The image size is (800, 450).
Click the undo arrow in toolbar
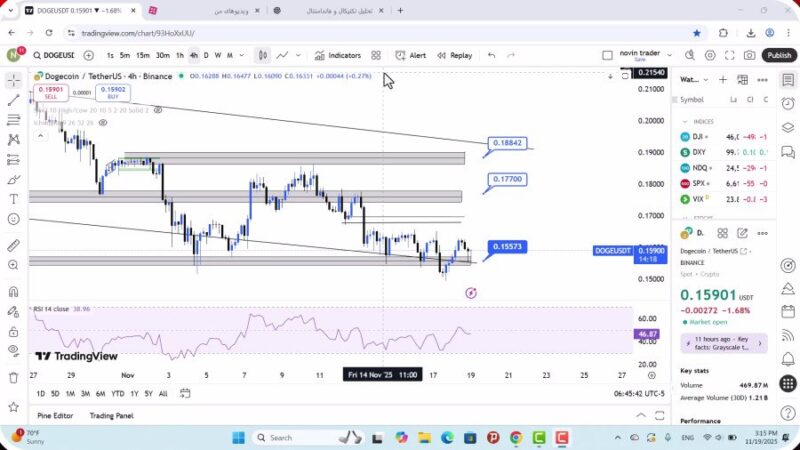(491, 56)
